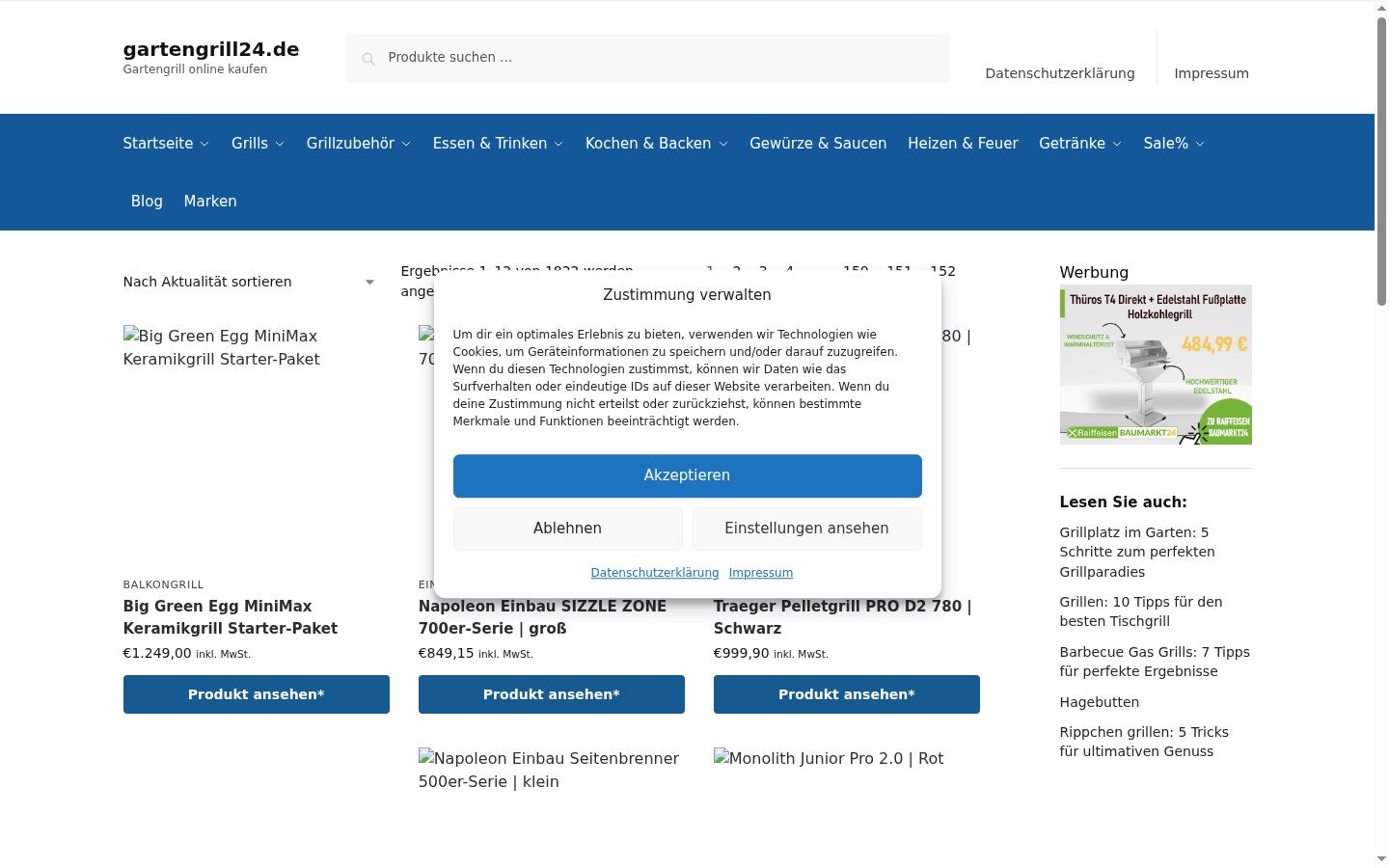
Task: Click the Thüros T4 grill advertisement image
Action: click(1156, 365)
